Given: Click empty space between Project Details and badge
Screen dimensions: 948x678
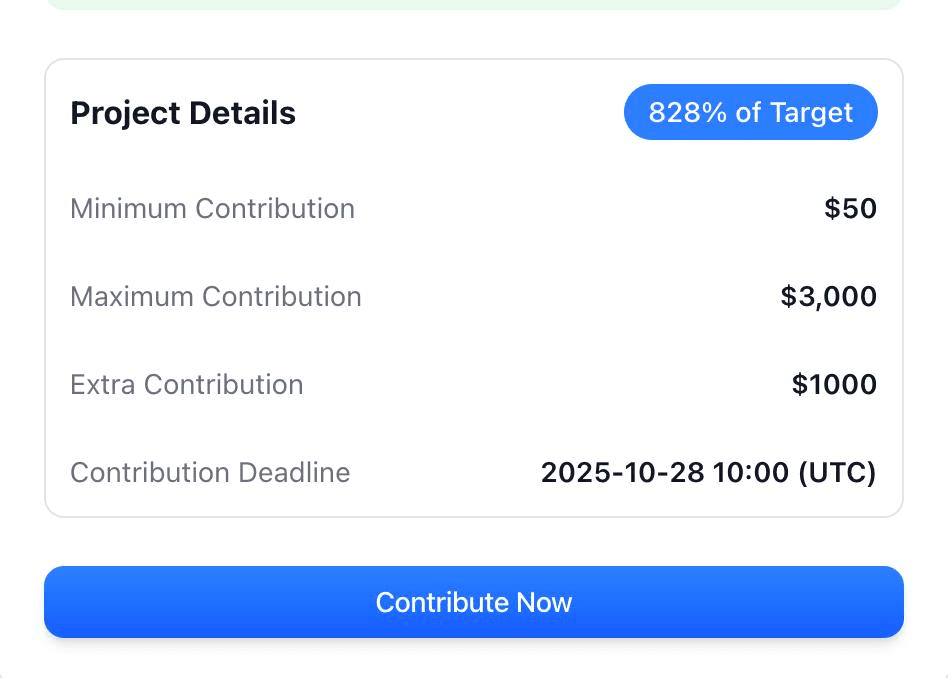Looking at the screenshot, I should tap(460, 113).
